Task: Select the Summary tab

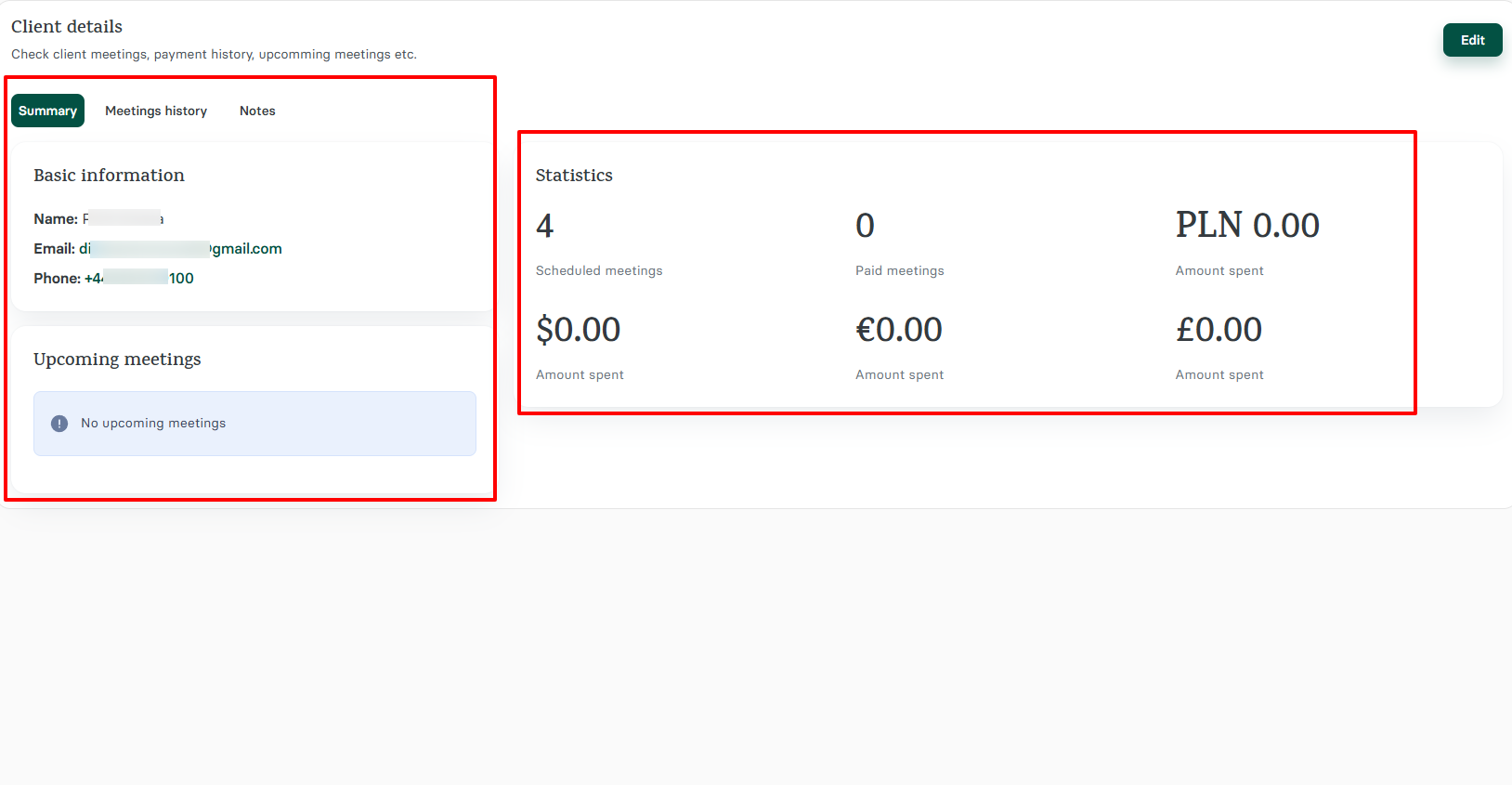Action: tap(47, 110)
